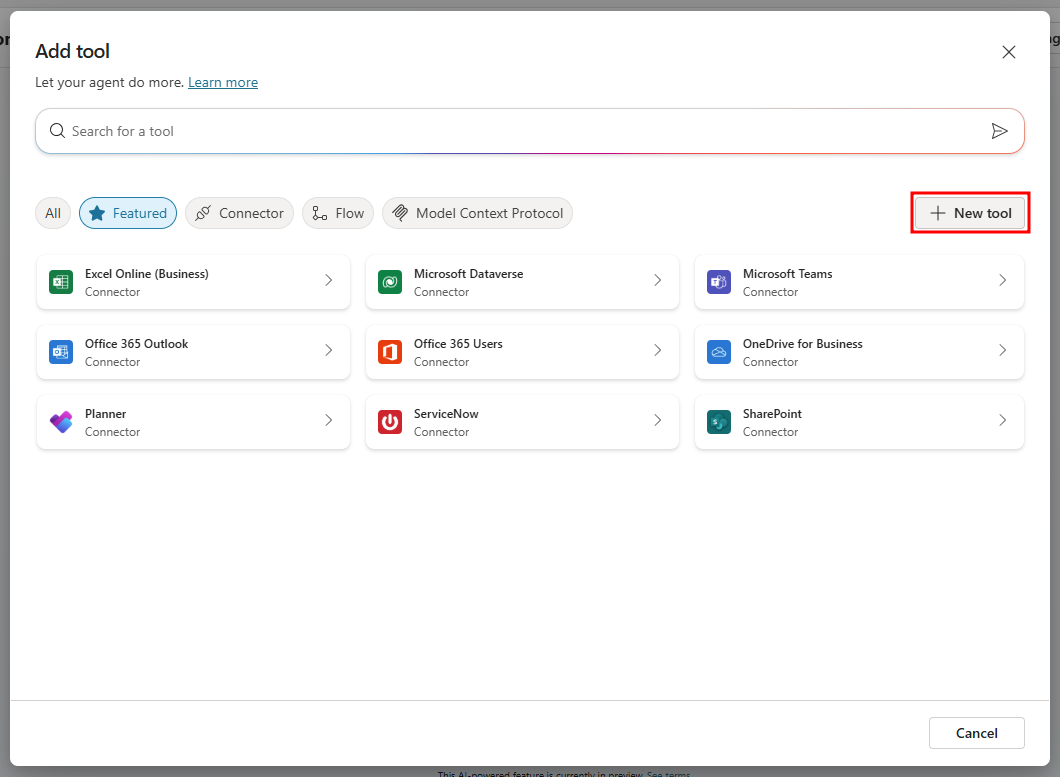This screenshot has height=777, width=1060.
Task: Expand Planner connector chevron
Action: pos(329,420)
